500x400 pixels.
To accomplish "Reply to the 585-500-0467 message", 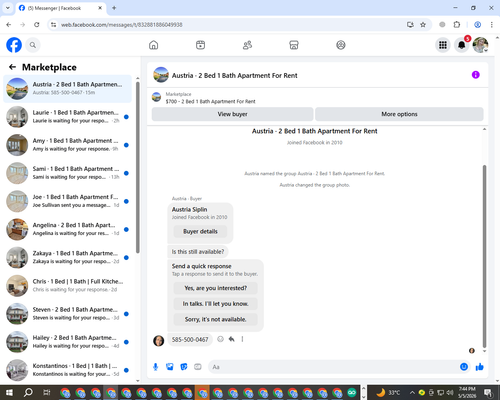I will [231, 339].
